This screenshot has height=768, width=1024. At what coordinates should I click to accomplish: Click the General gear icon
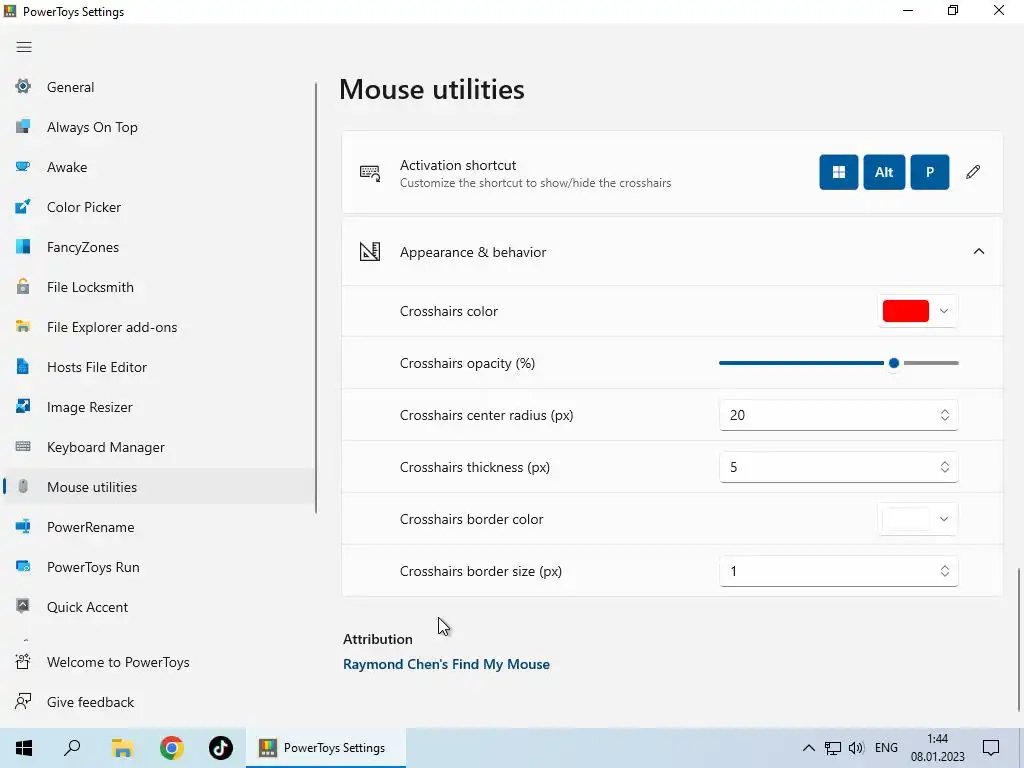tap(23, 86)
